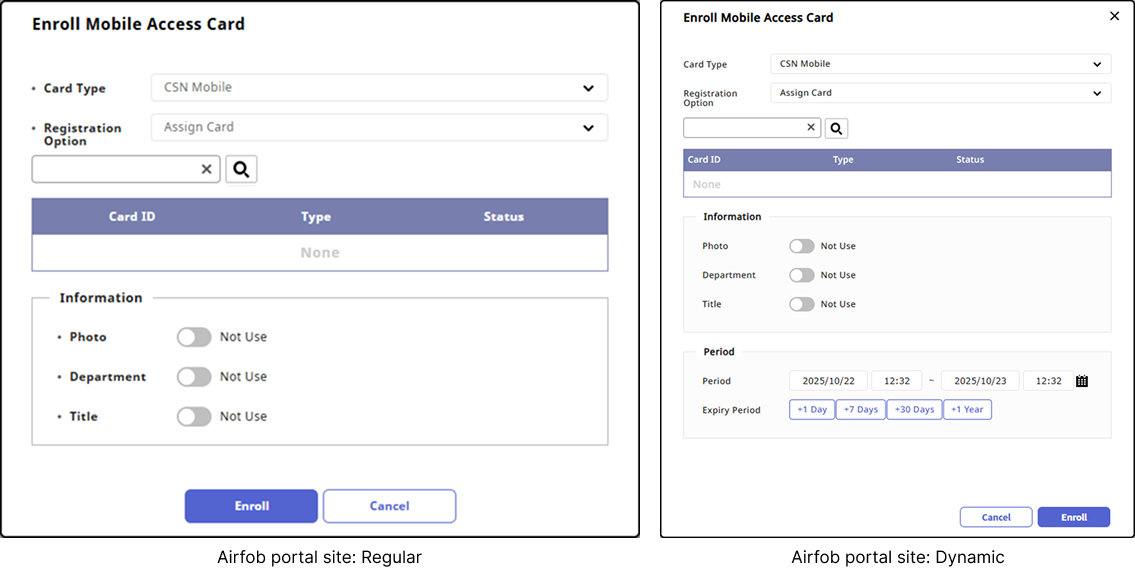Click the magnifier search icon in the larger dialog
This screenshot has width=1135, height=576.
pos(241,169)
